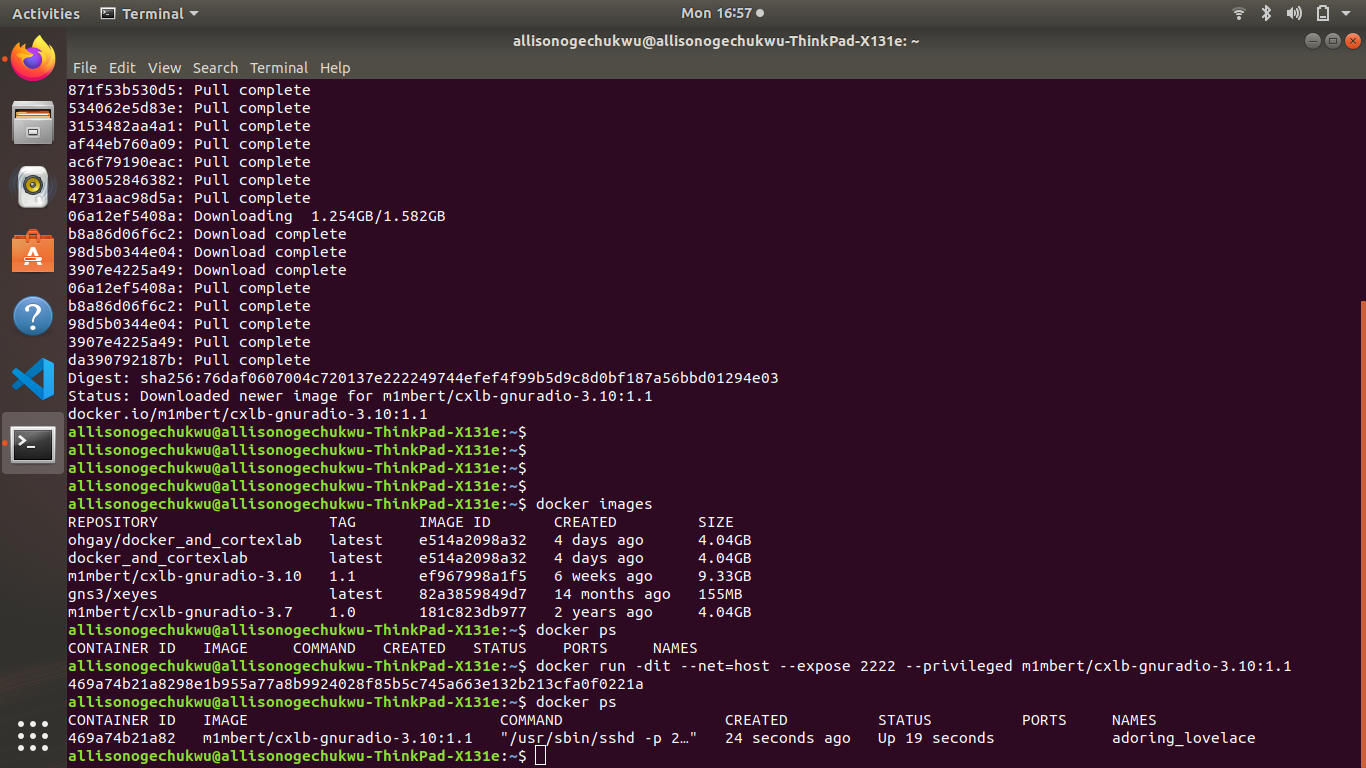Open Rhythmbox music player icon

point(33,186)
